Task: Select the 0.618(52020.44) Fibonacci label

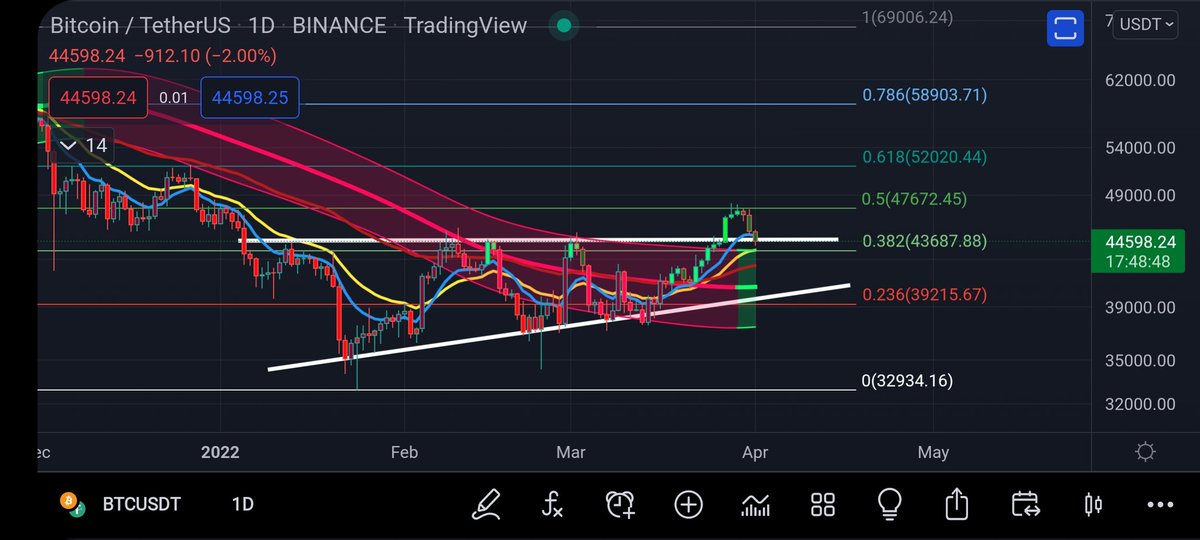Action: click(x=924, y=157)
